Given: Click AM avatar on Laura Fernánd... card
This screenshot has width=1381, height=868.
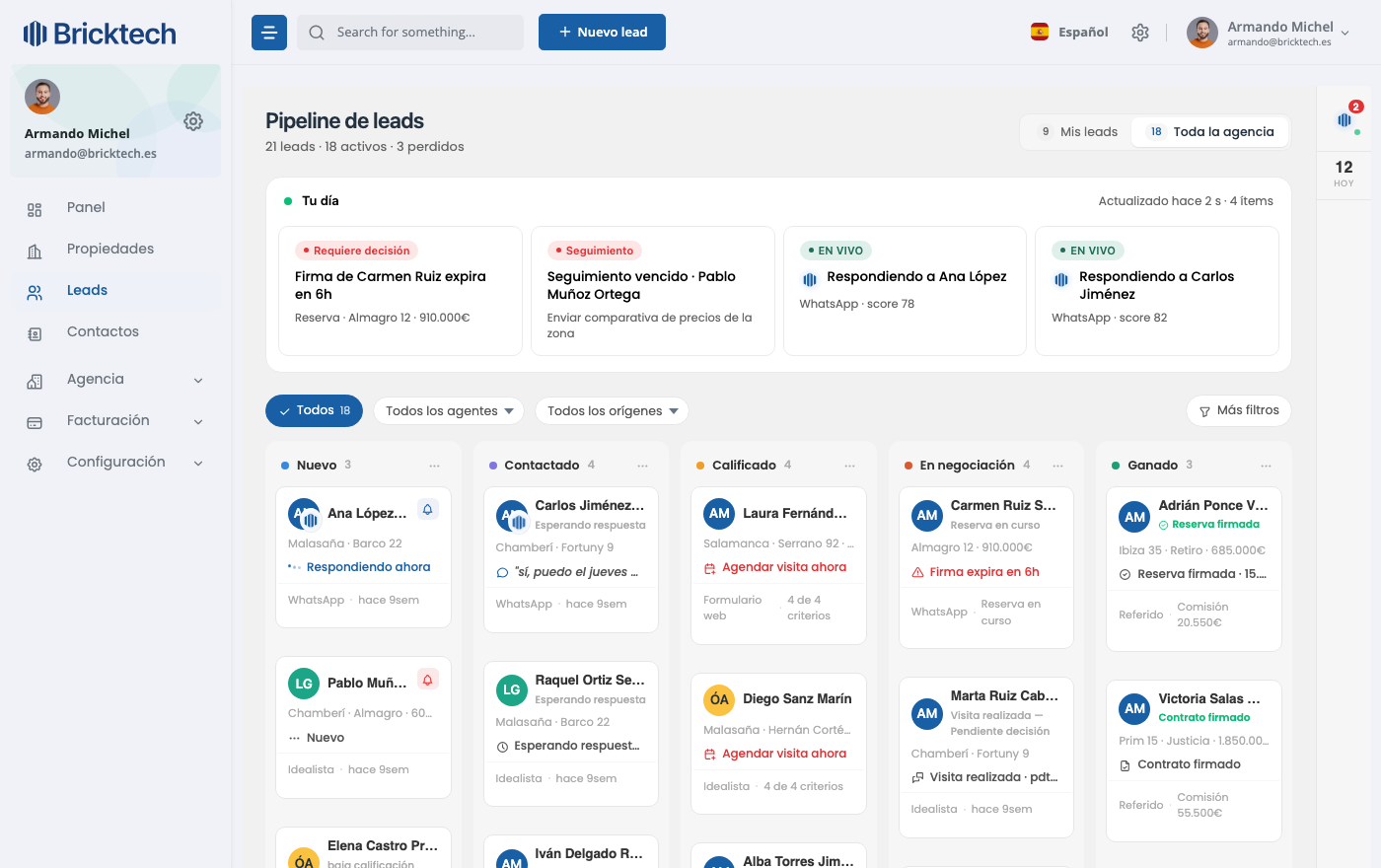Looking at the screenshot, I should 719,514.
